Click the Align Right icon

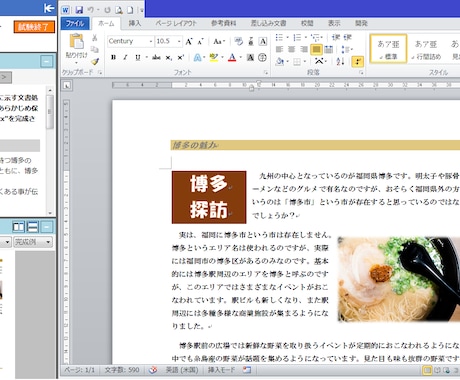click(304, 49)
